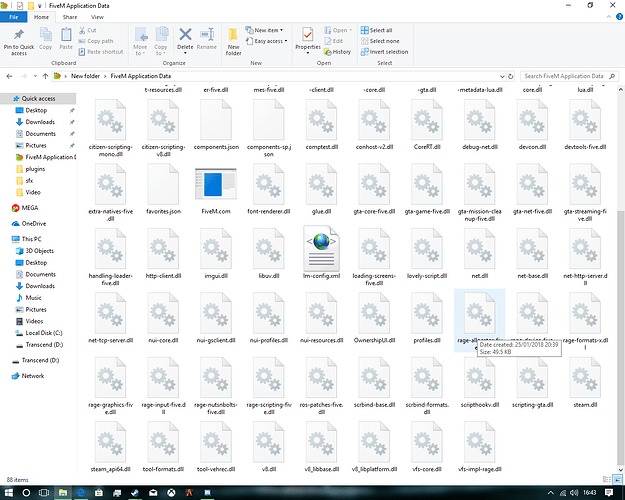Click Select none in ribbon
Viewport: 625px width, 500px height.
(x=380, y=41)
